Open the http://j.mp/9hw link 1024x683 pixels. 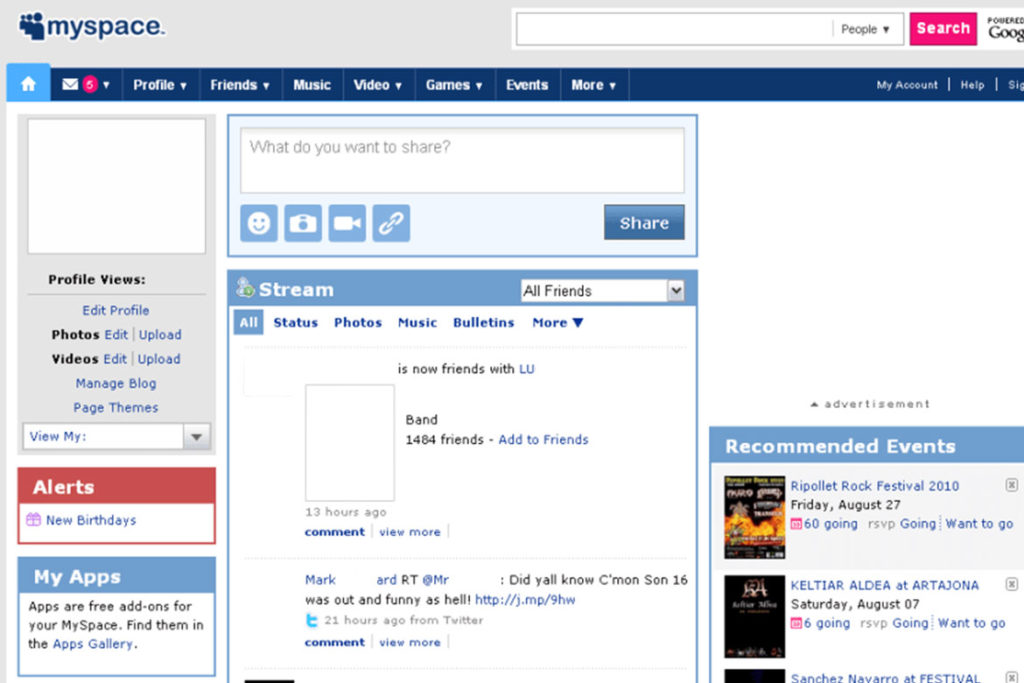[x=525, y=599]
